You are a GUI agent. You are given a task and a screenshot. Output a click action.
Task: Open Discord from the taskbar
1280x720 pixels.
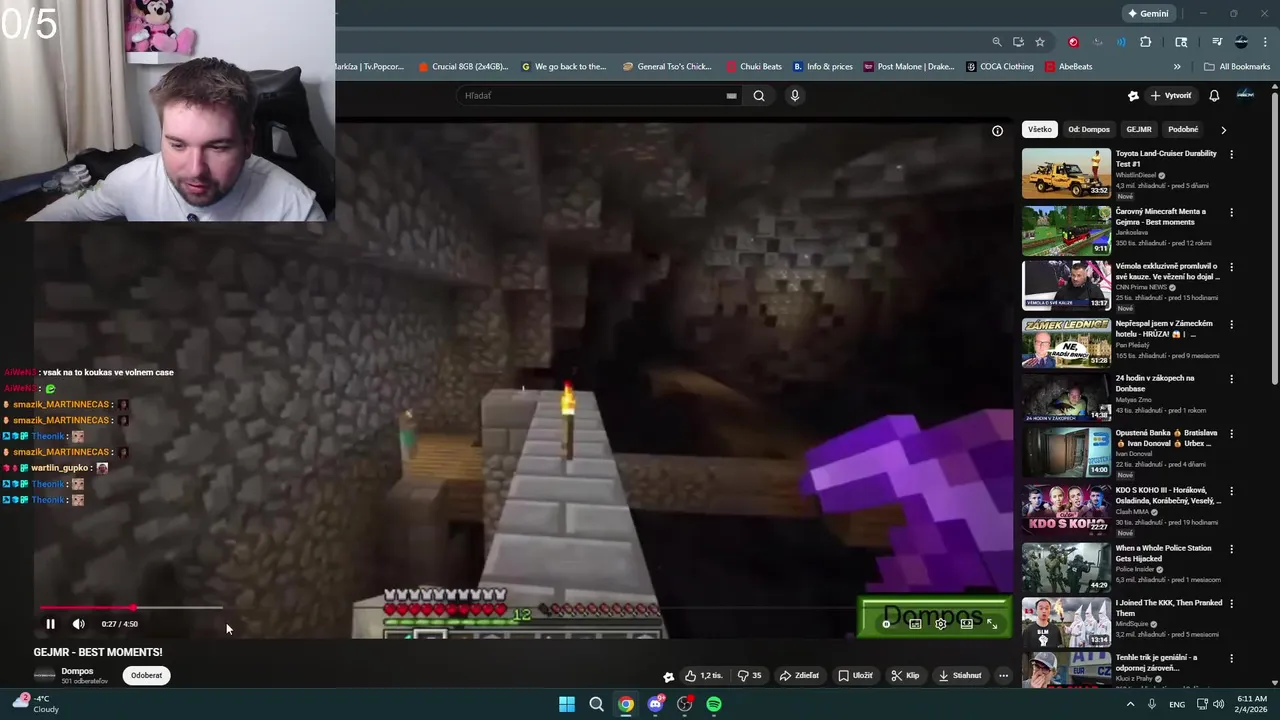click(655, 704)
